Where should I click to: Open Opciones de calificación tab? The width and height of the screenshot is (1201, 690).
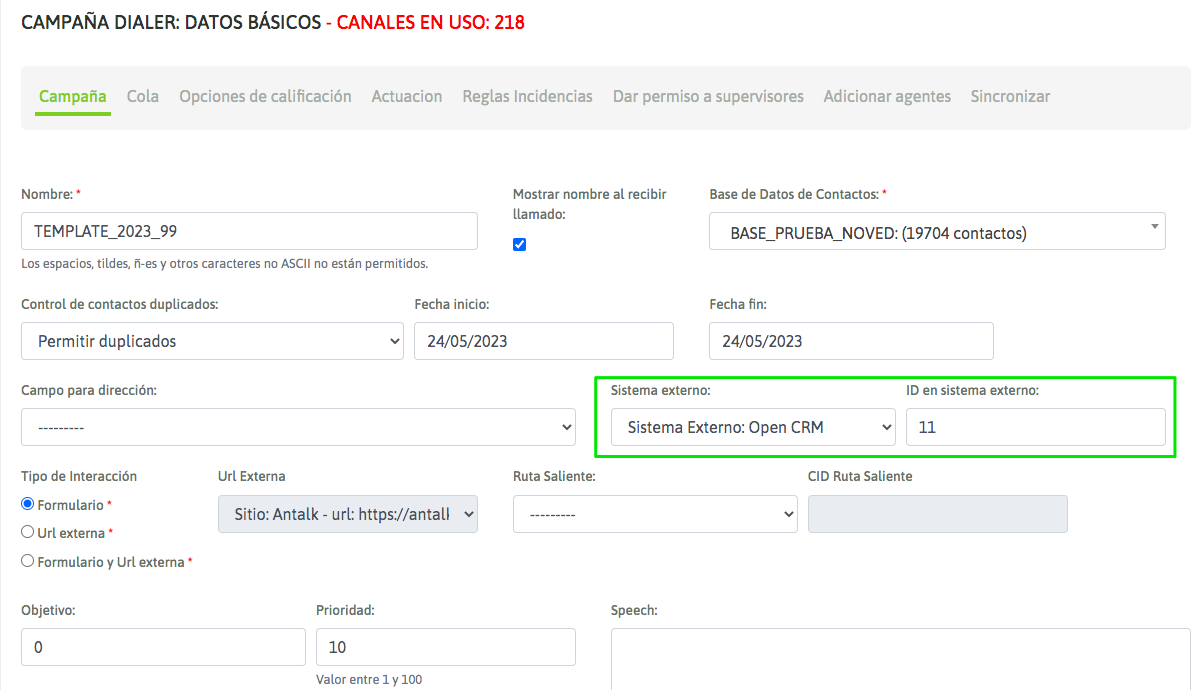265,97
